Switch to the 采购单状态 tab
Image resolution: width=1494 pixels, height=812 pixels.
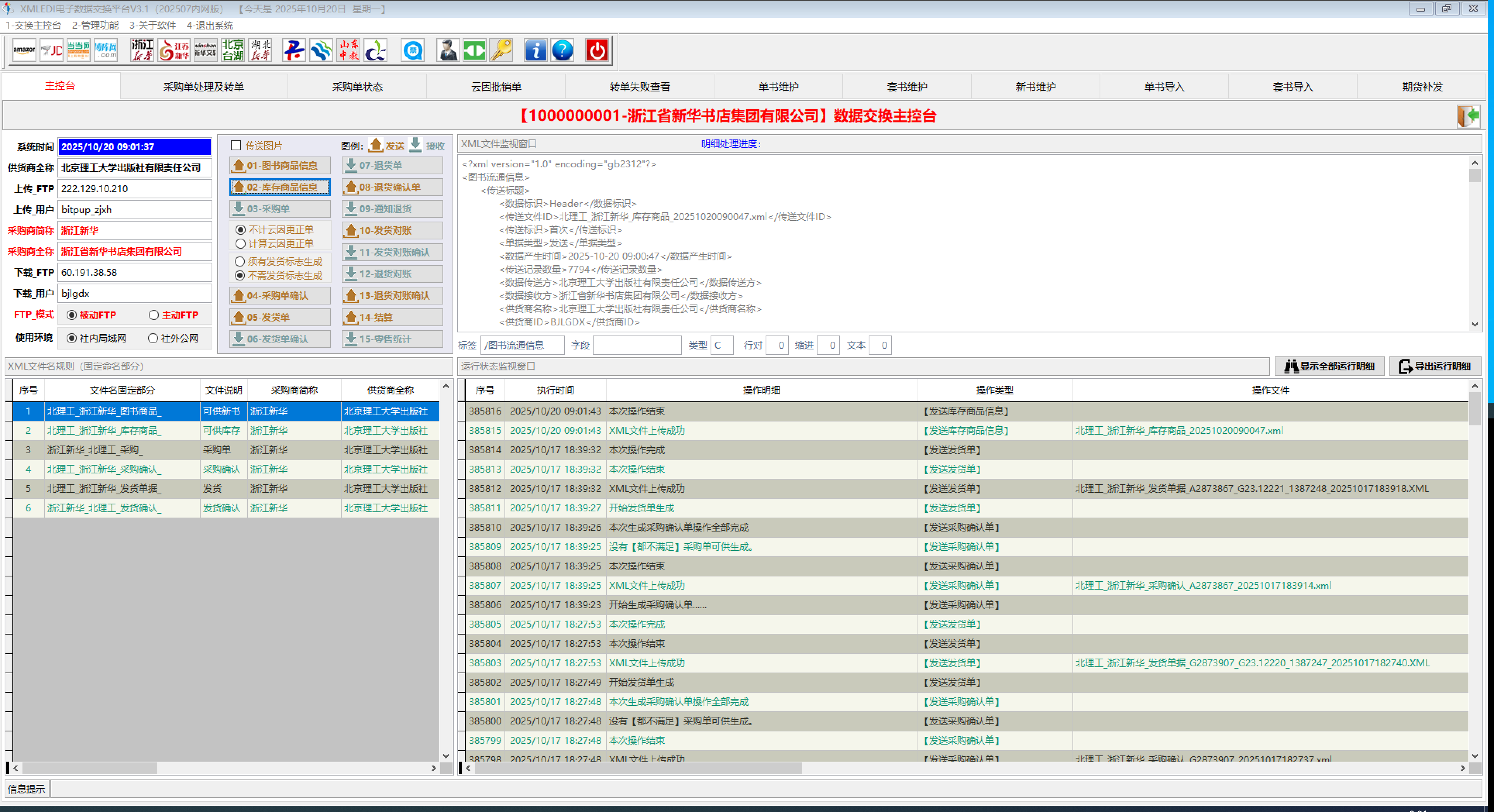pyautogui.click(x=357, y=86)
